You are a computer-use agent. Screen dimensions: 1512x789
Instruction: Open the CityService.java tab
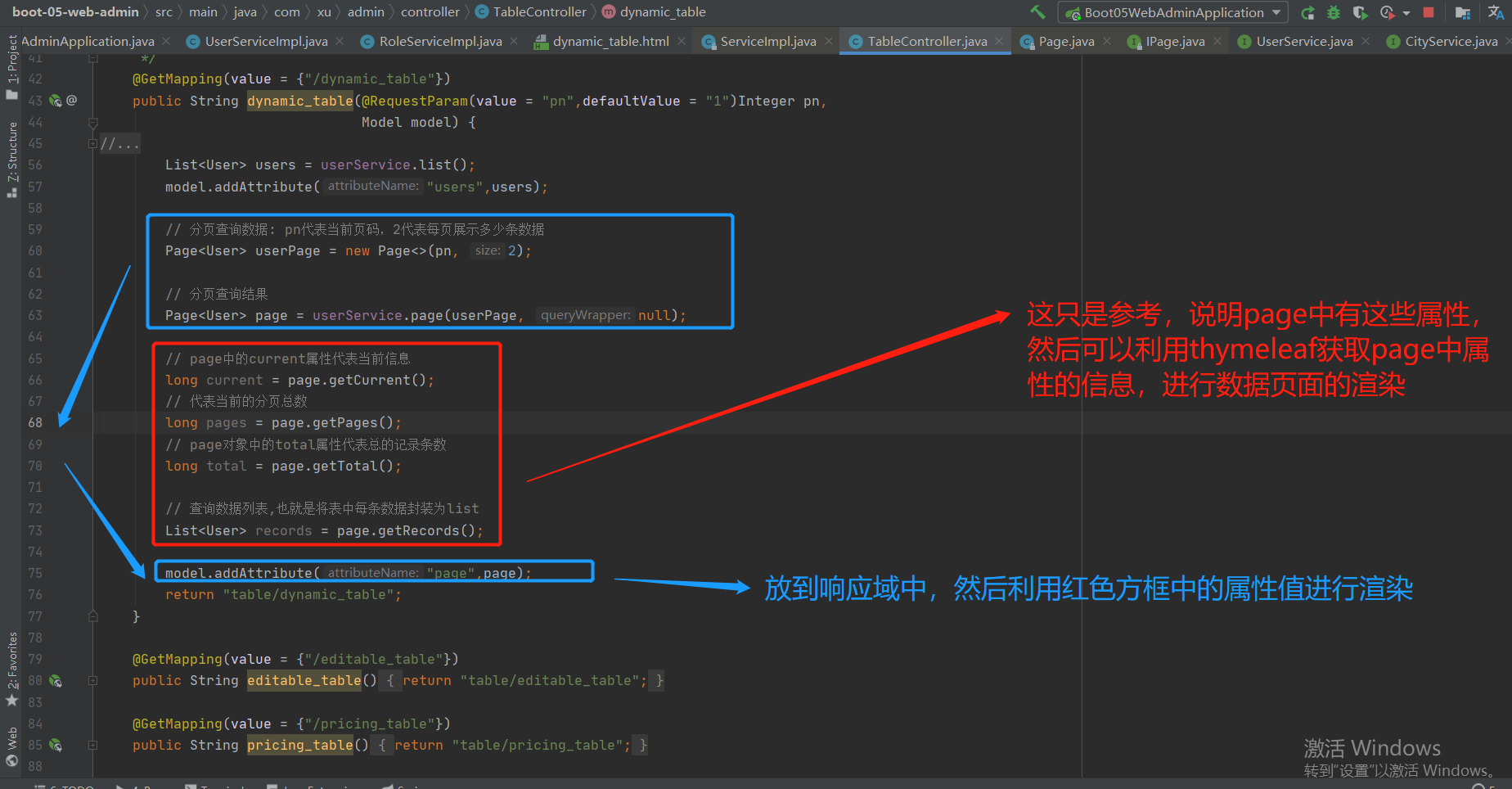point(1451,41)
